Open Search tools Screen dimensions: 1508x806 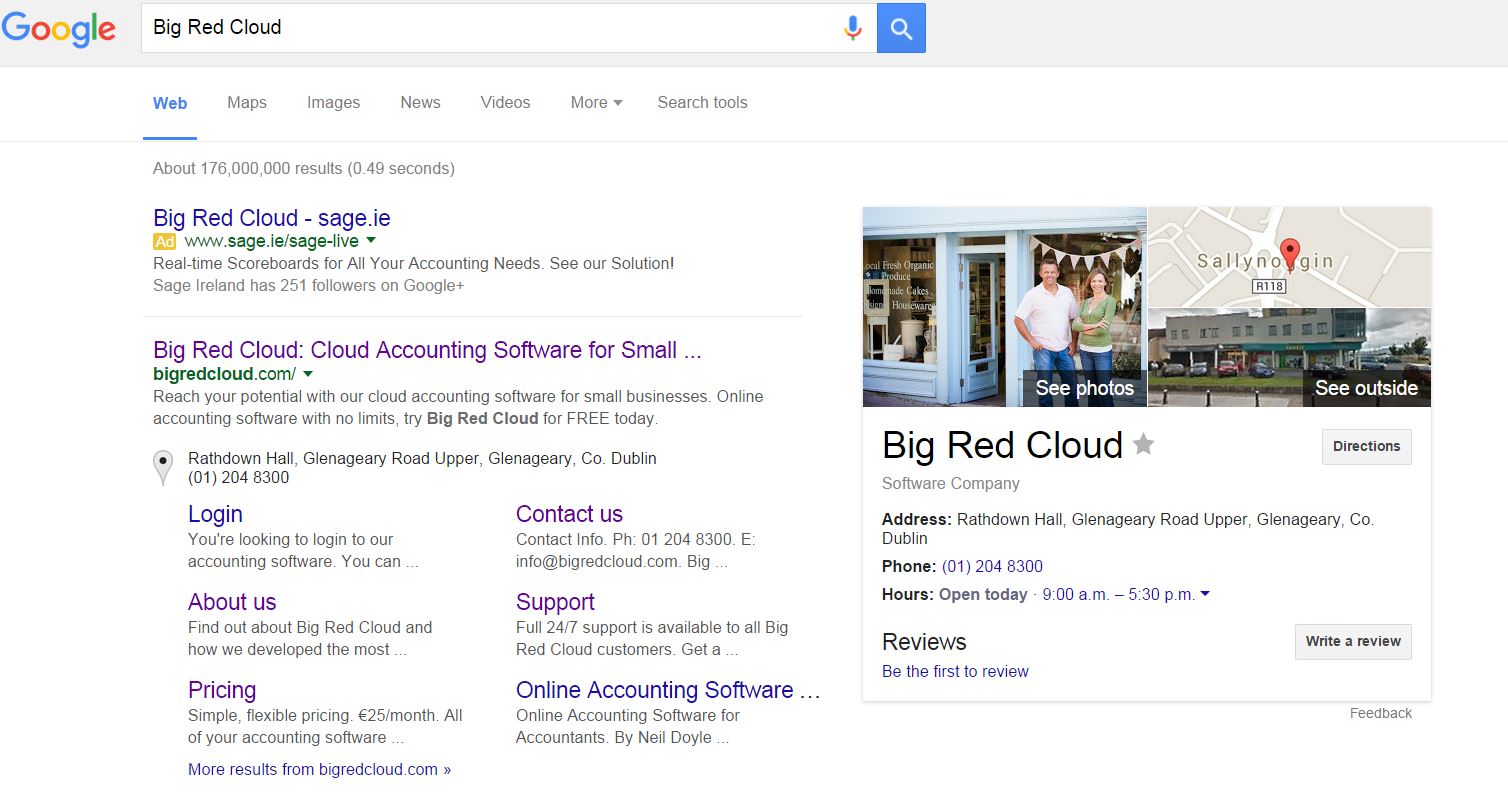pos(702,102)
